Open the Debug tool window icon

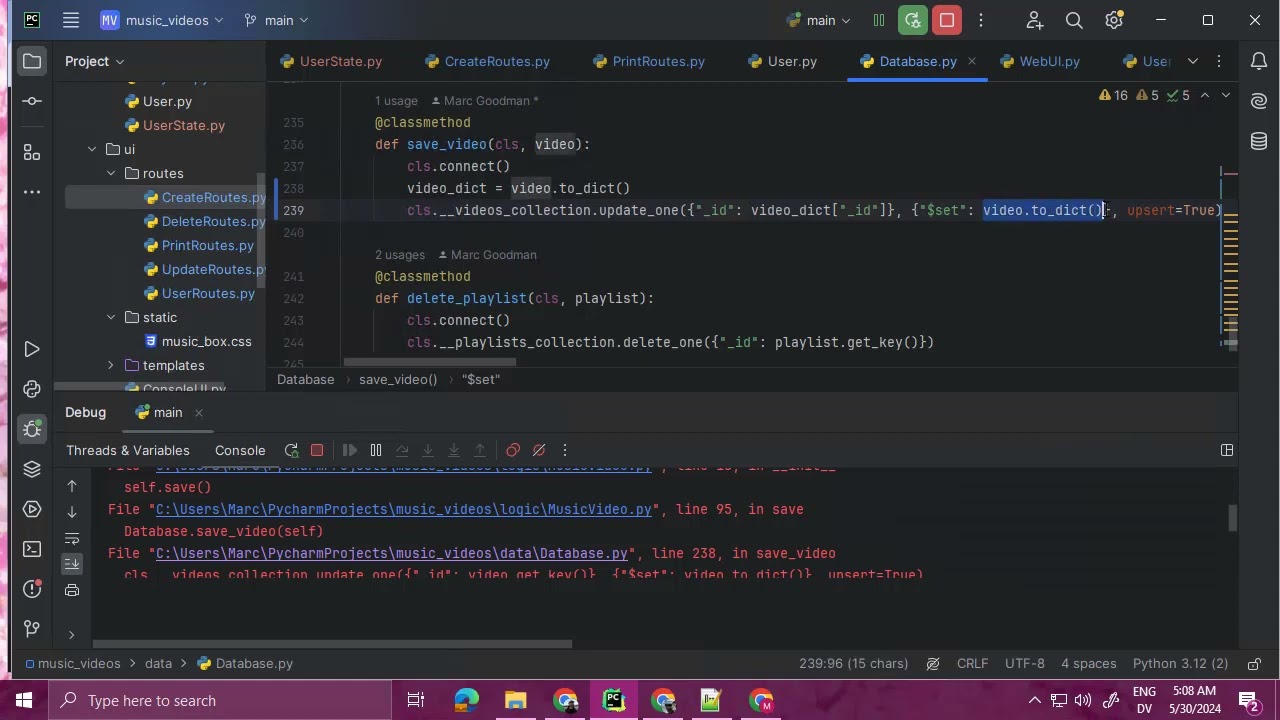tap(32, 429)
